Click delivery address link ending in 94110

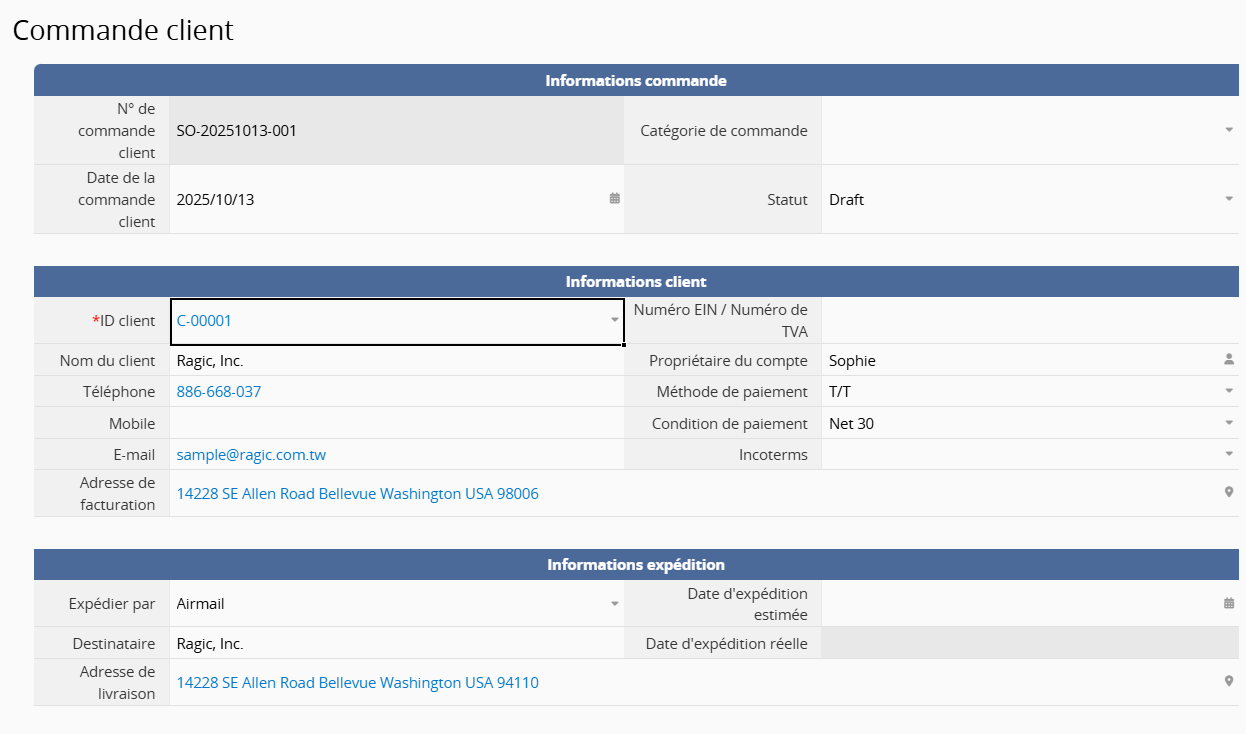coord(357,683)
